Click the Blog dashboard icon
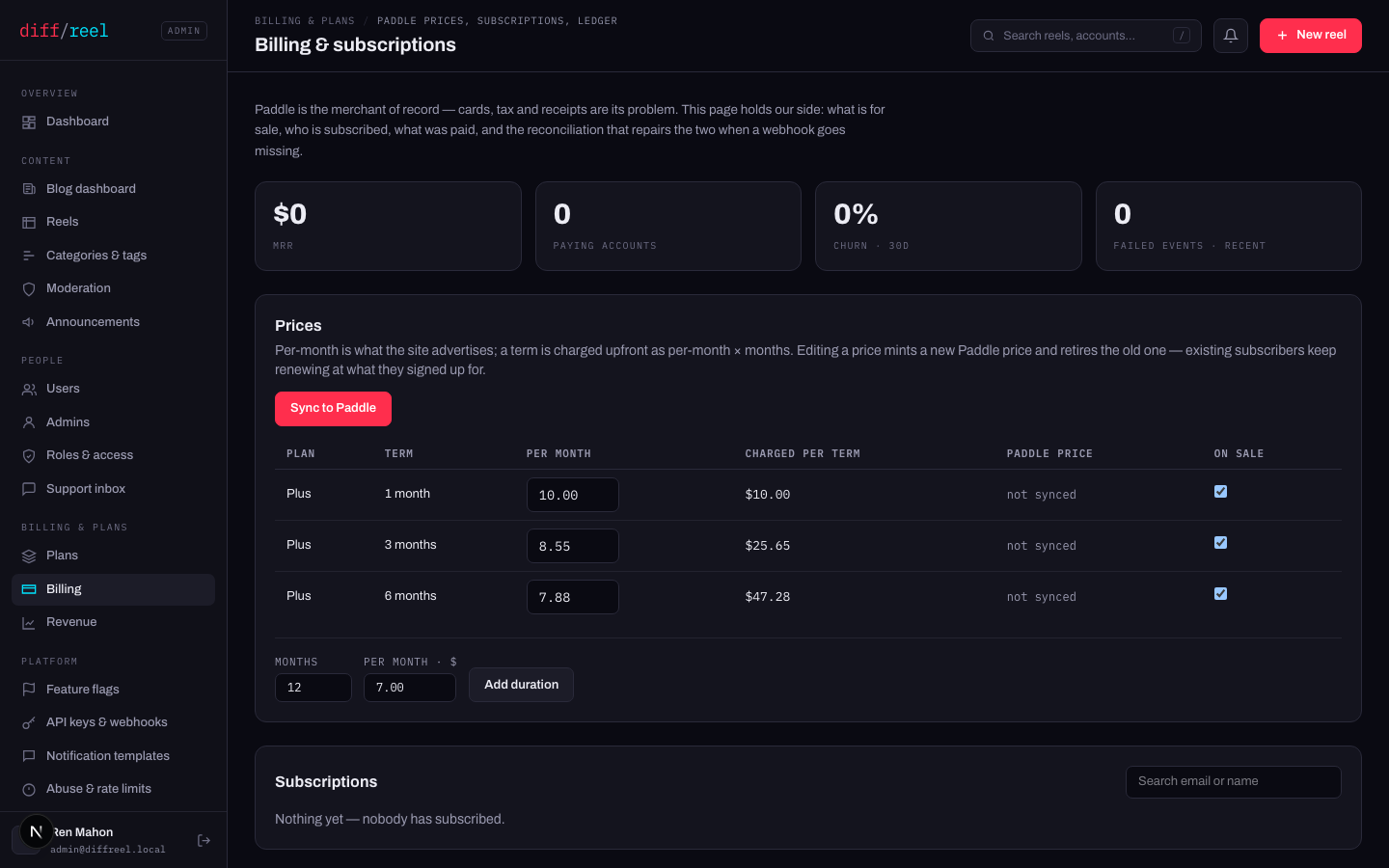 click(x=29, y=189)
